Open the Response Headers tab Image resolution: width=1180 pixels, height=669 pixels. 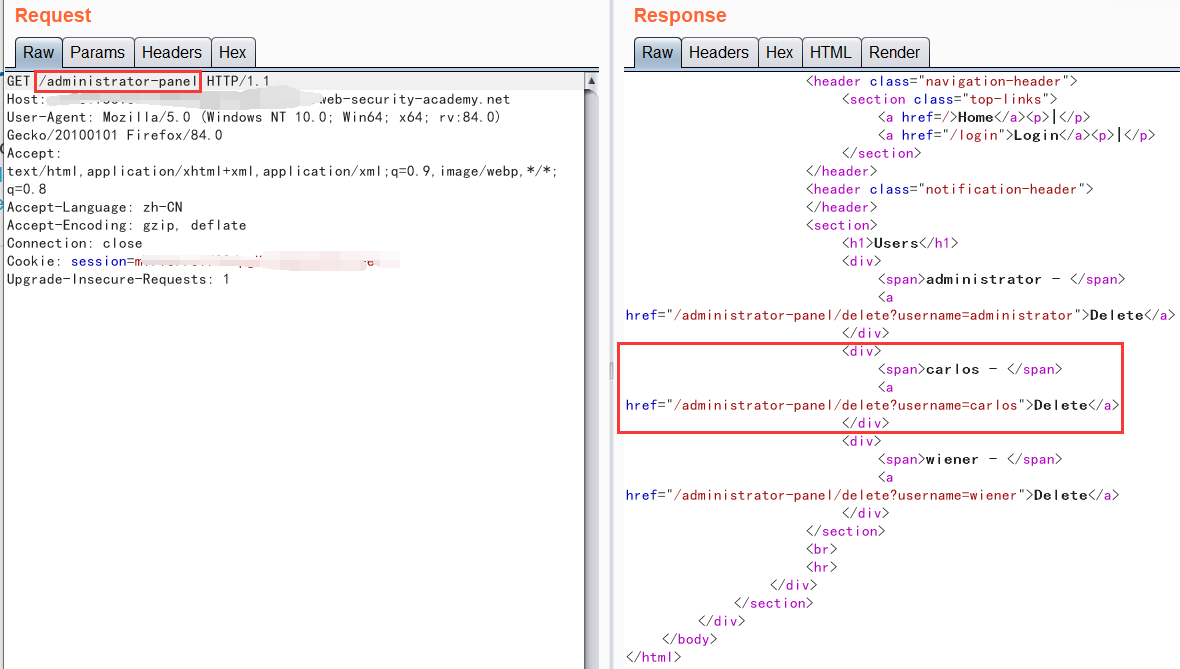tap(718, 53)
